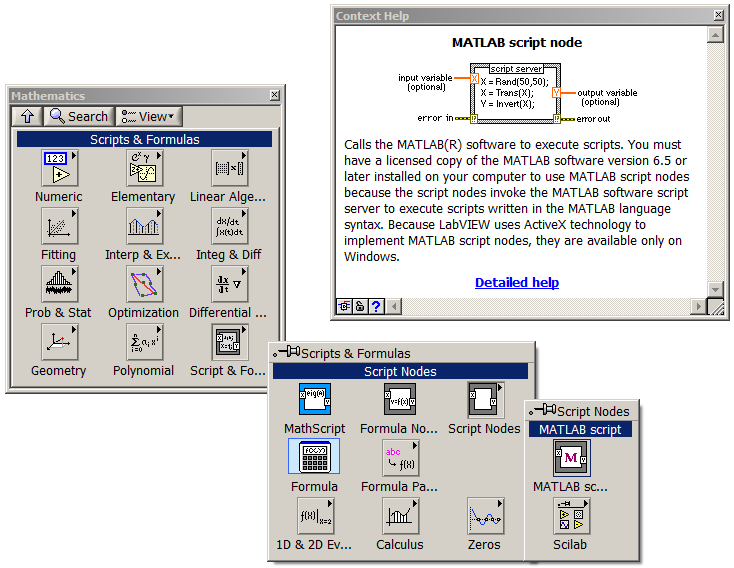Close the Mathematics palette window
Viewport: 734px width, 568px height.
pyautogui.click(x=275, y=95)
